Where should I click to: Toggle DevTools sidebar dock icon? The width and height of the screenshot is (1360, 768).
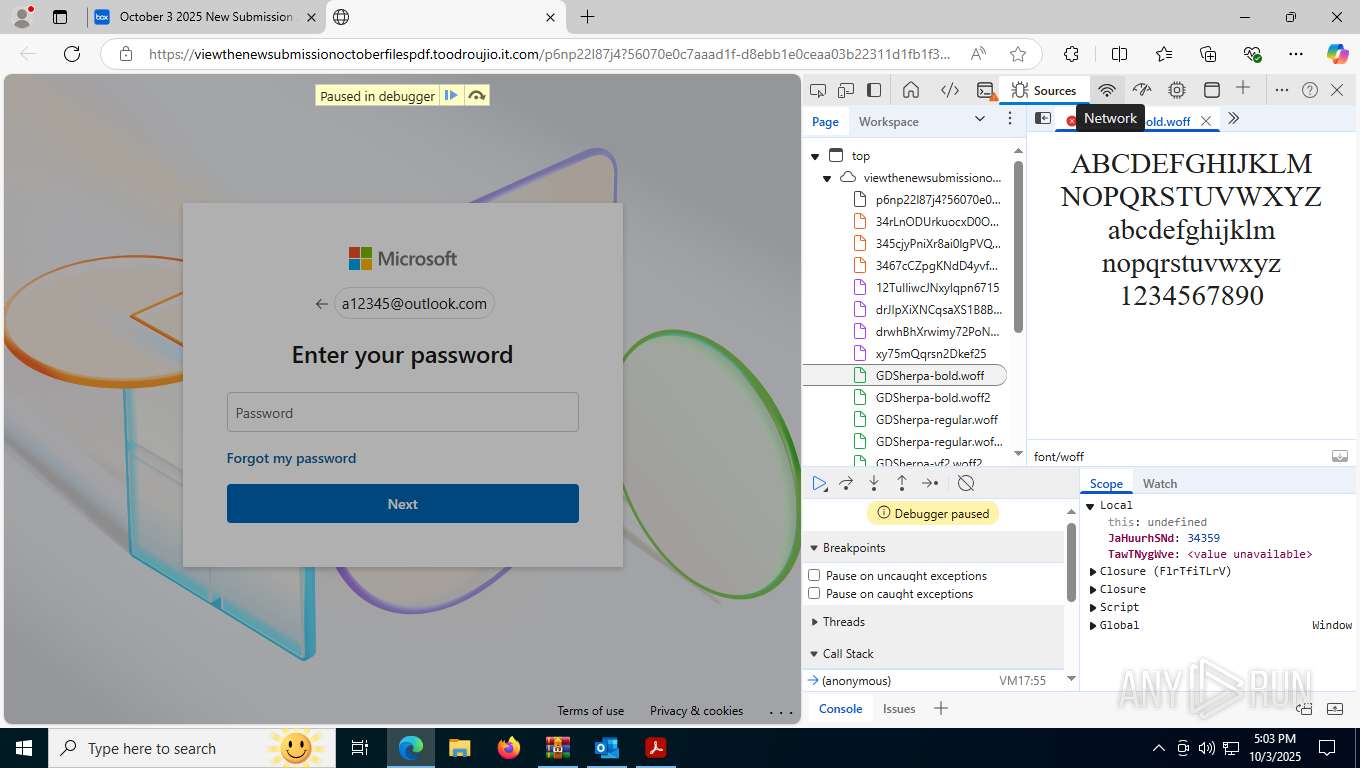pos(874,90)
